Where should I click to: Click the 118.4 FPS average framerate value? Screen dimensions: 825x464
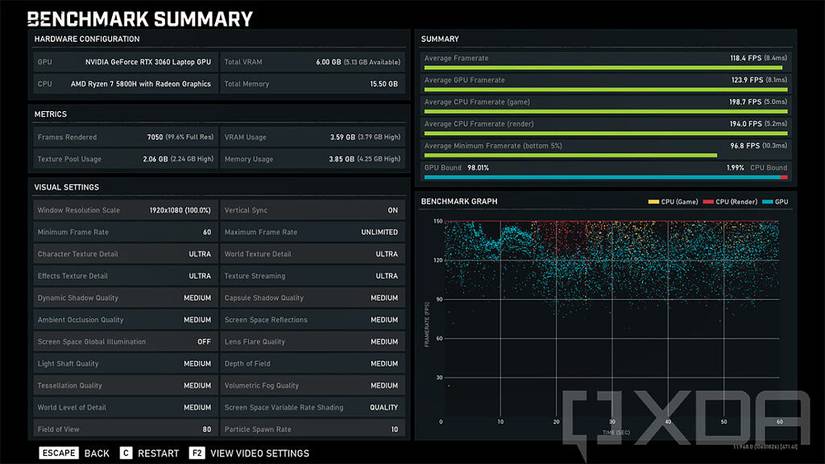point(746,58)
